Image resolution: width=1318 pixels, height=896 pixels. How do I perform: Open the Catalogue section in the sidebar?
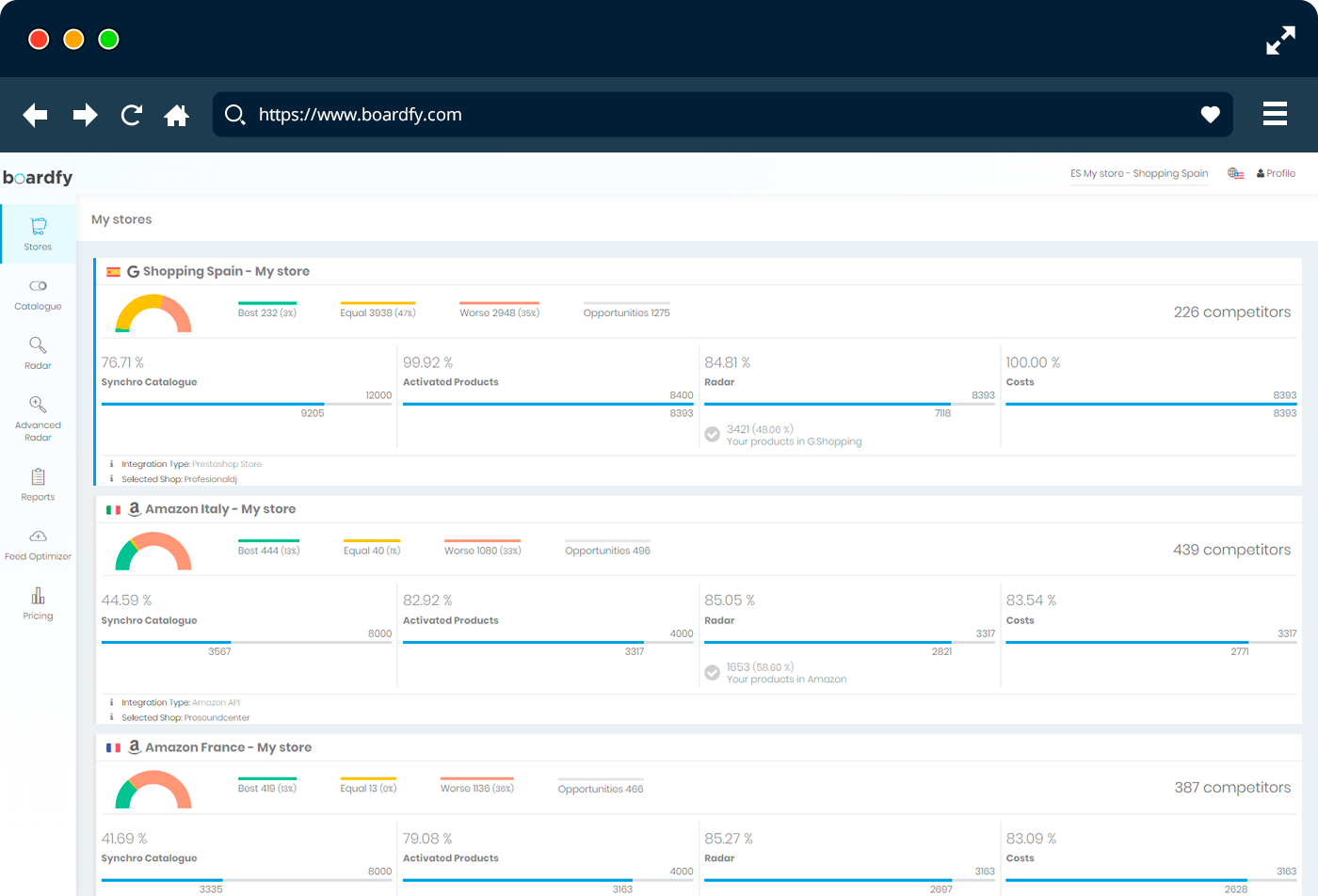38,295
